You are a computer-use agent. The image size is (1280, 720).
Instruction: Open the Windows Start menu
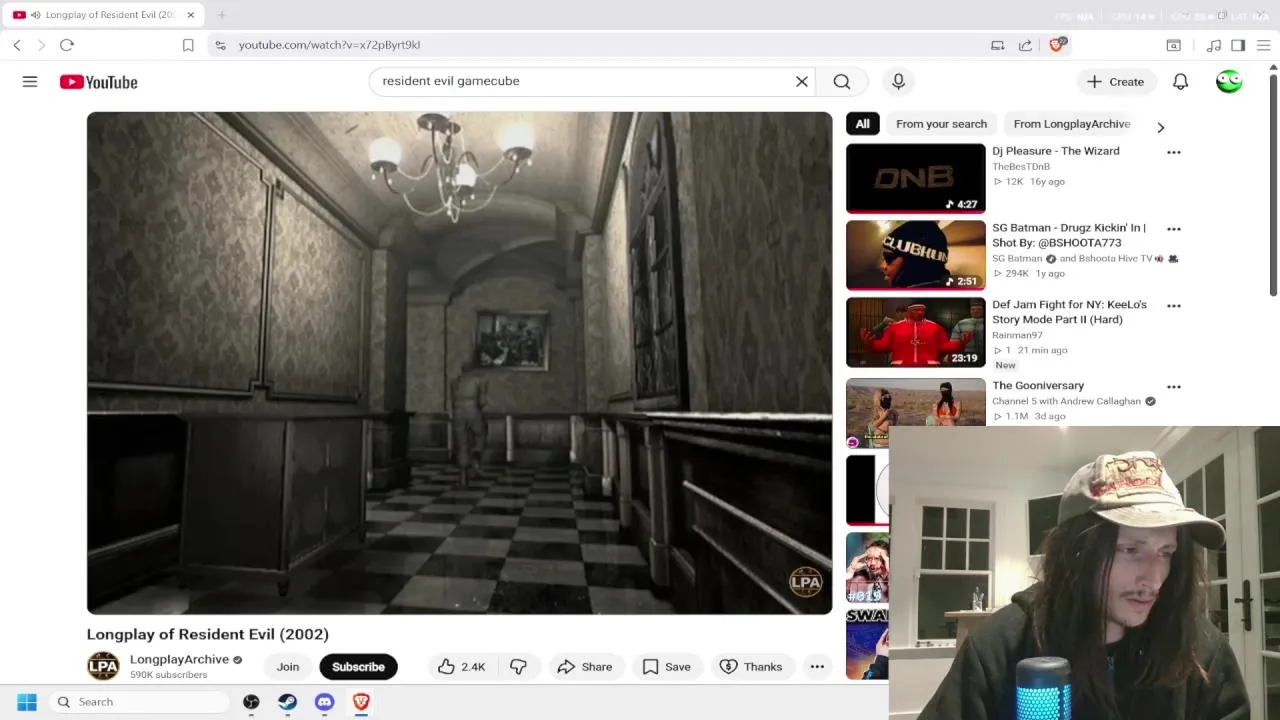[x=27, y=702]
